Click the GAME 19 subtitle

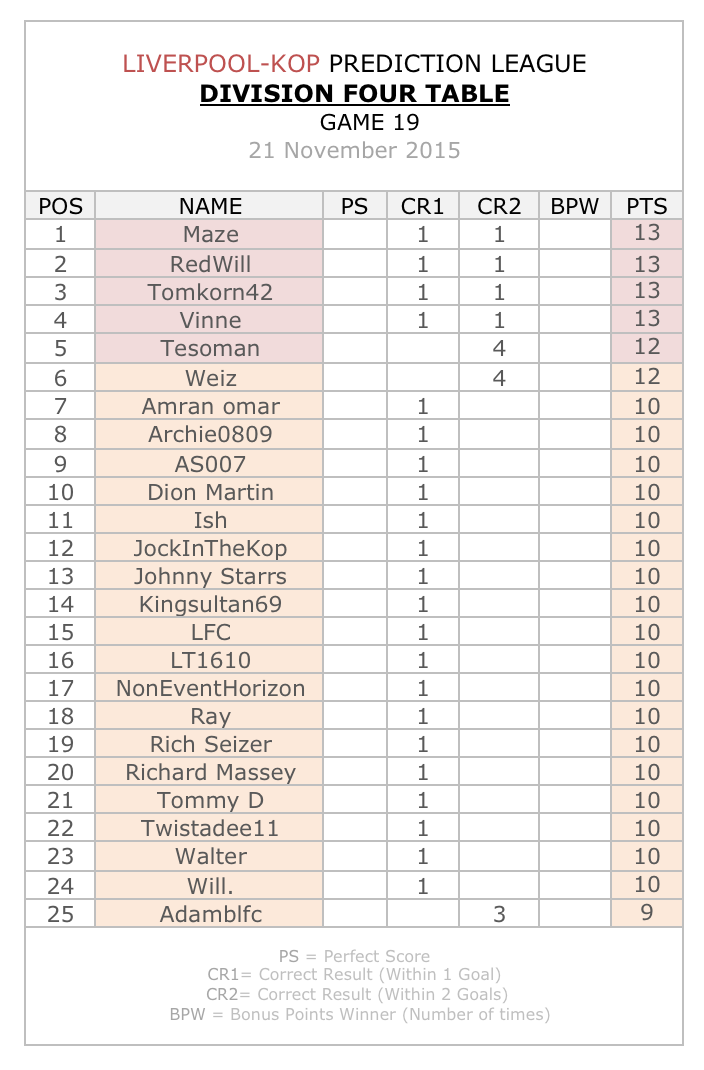pos(370,122)
